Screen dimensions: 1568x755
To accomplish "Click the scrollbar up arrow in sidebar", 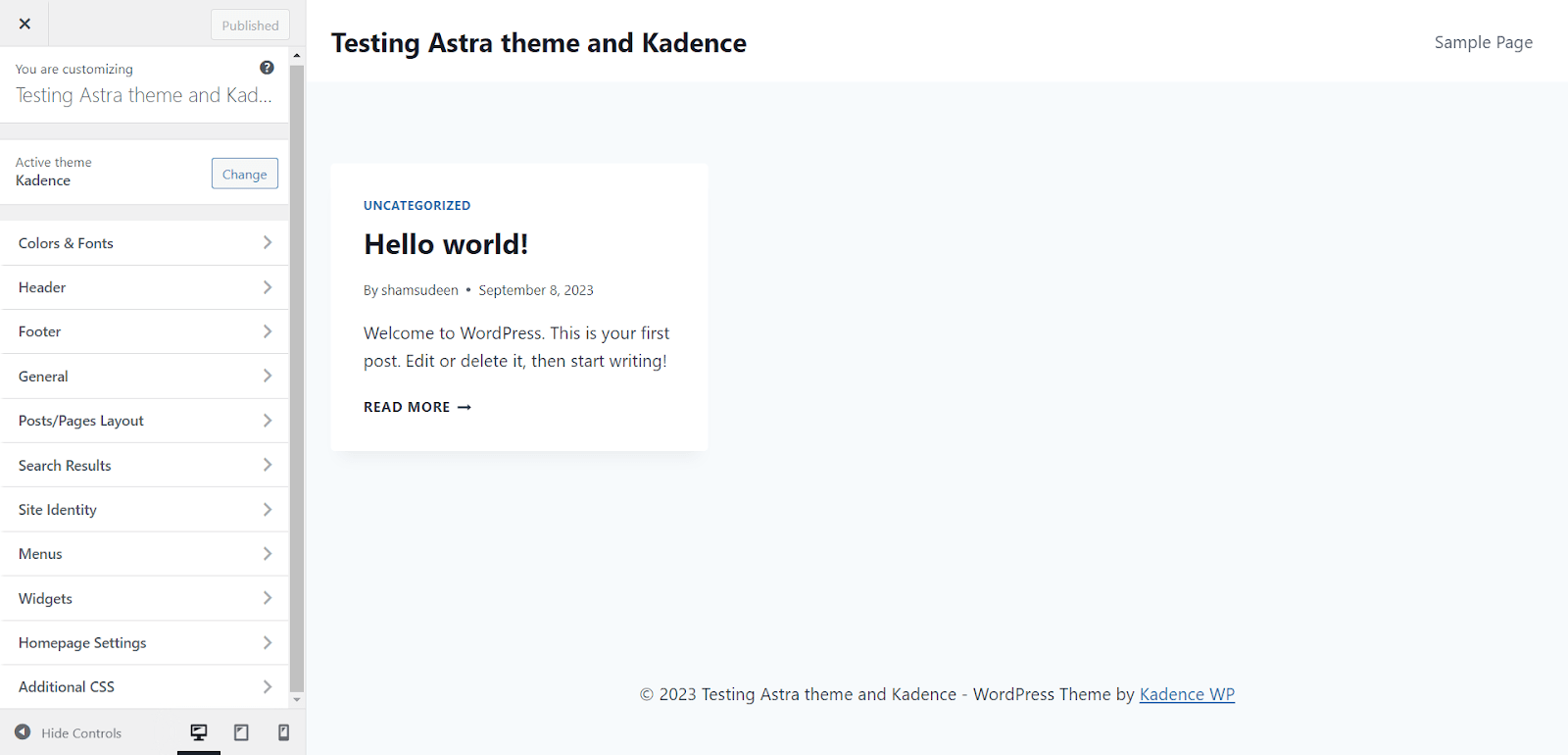I will pyautogui.click(x=297, y=56).
